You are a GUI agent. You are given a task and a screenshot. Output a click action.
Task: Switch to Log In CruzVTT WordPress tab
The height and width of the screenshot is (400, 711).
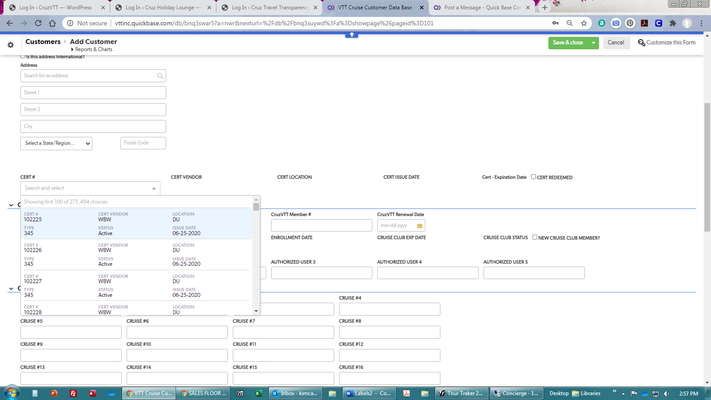[x=56, y=7]
